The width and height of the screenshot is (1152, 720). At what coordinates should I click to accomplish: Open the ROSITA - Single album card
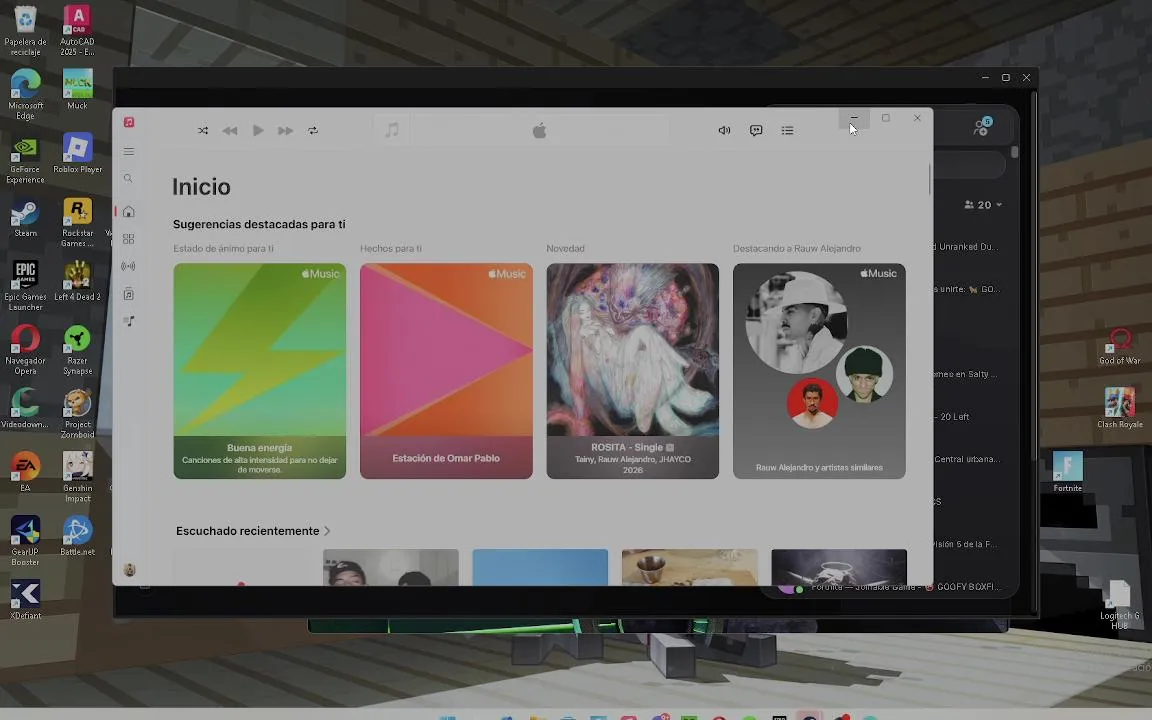tap(633, 371)
